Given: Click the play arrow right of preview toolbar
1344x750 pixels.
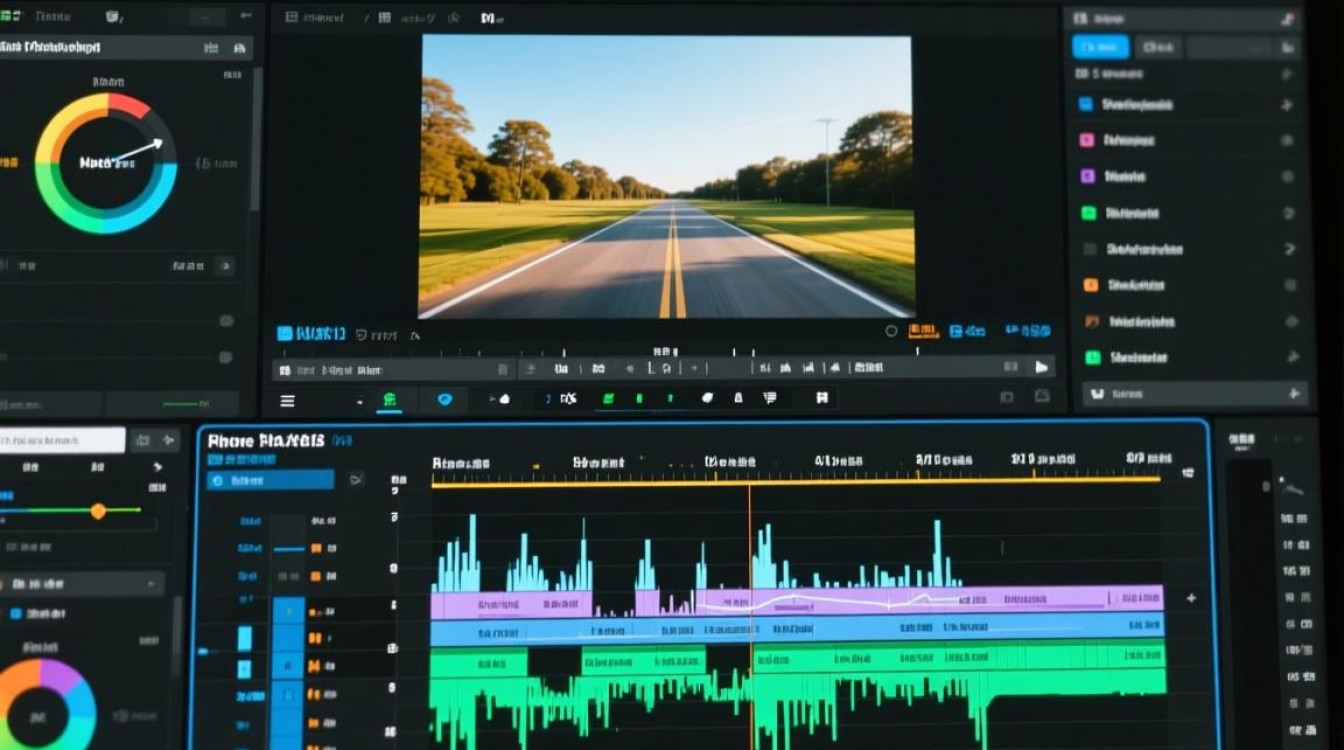Looking at the screenshot, I should [x=1041, y=367].
